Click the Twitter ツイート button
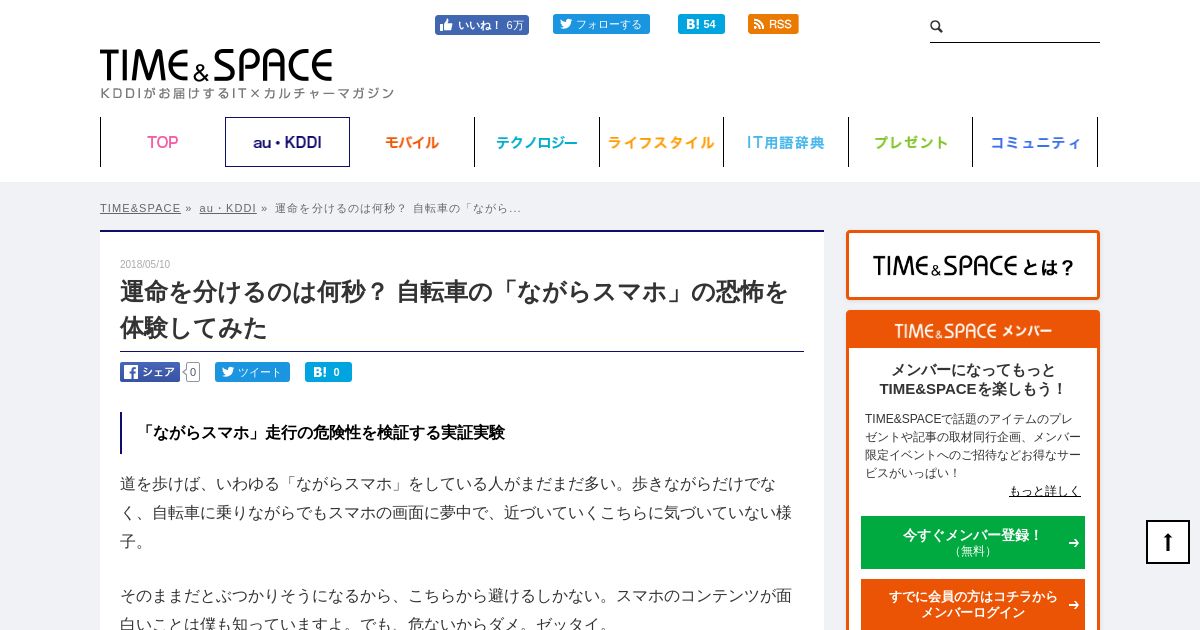 pyautogui.click(x=252, y=372)
